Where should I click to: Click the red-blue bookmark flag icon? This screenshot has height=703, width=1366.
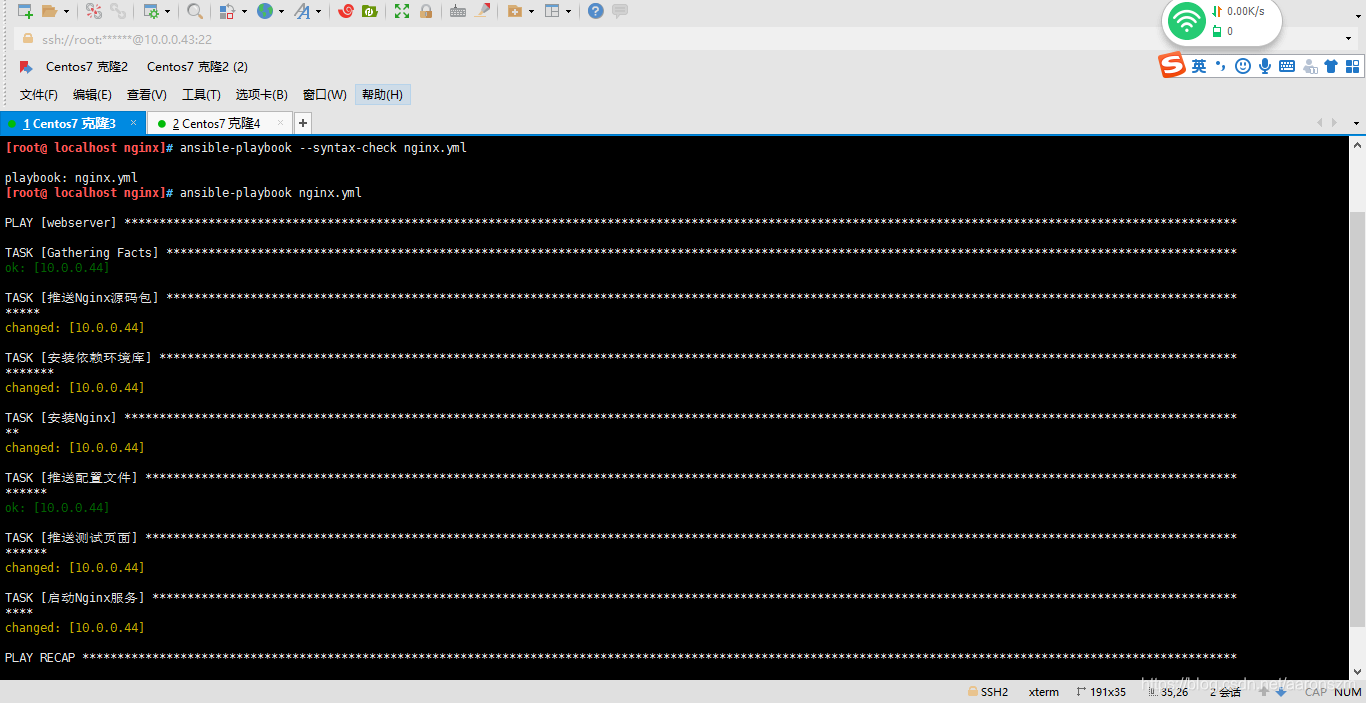(26, 67)
